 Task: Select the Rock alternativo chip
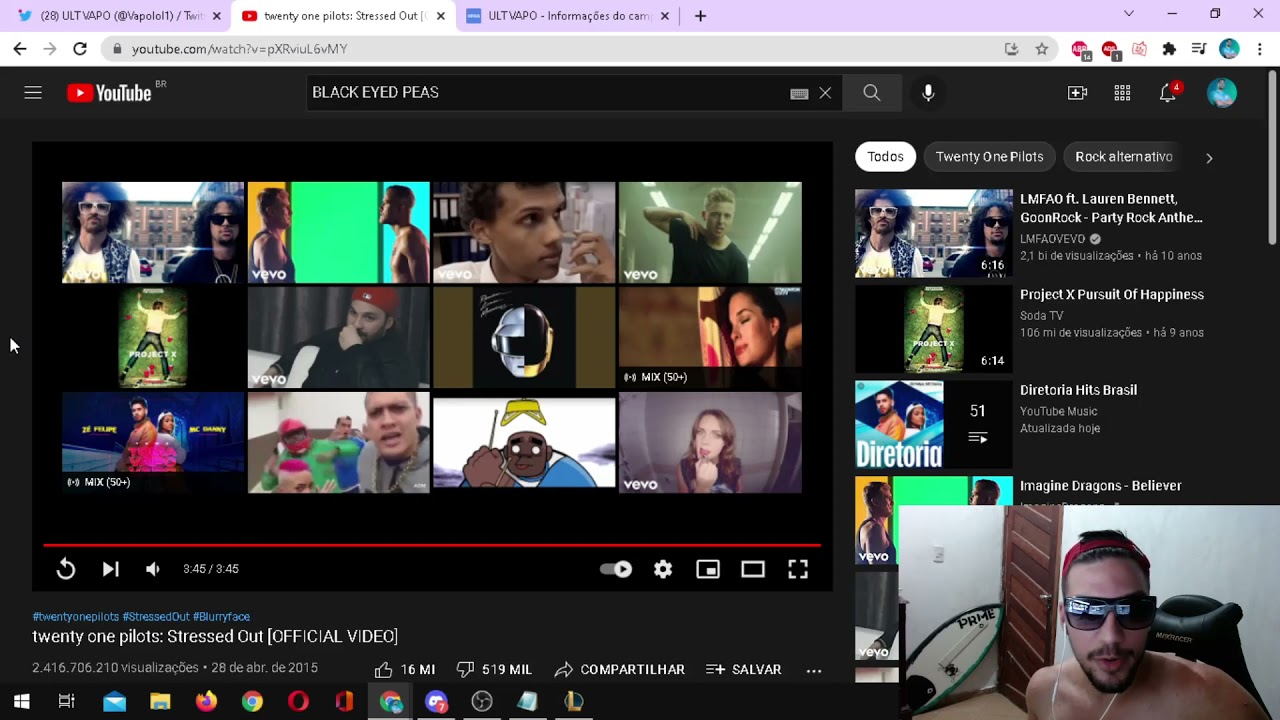point(1124,157)
